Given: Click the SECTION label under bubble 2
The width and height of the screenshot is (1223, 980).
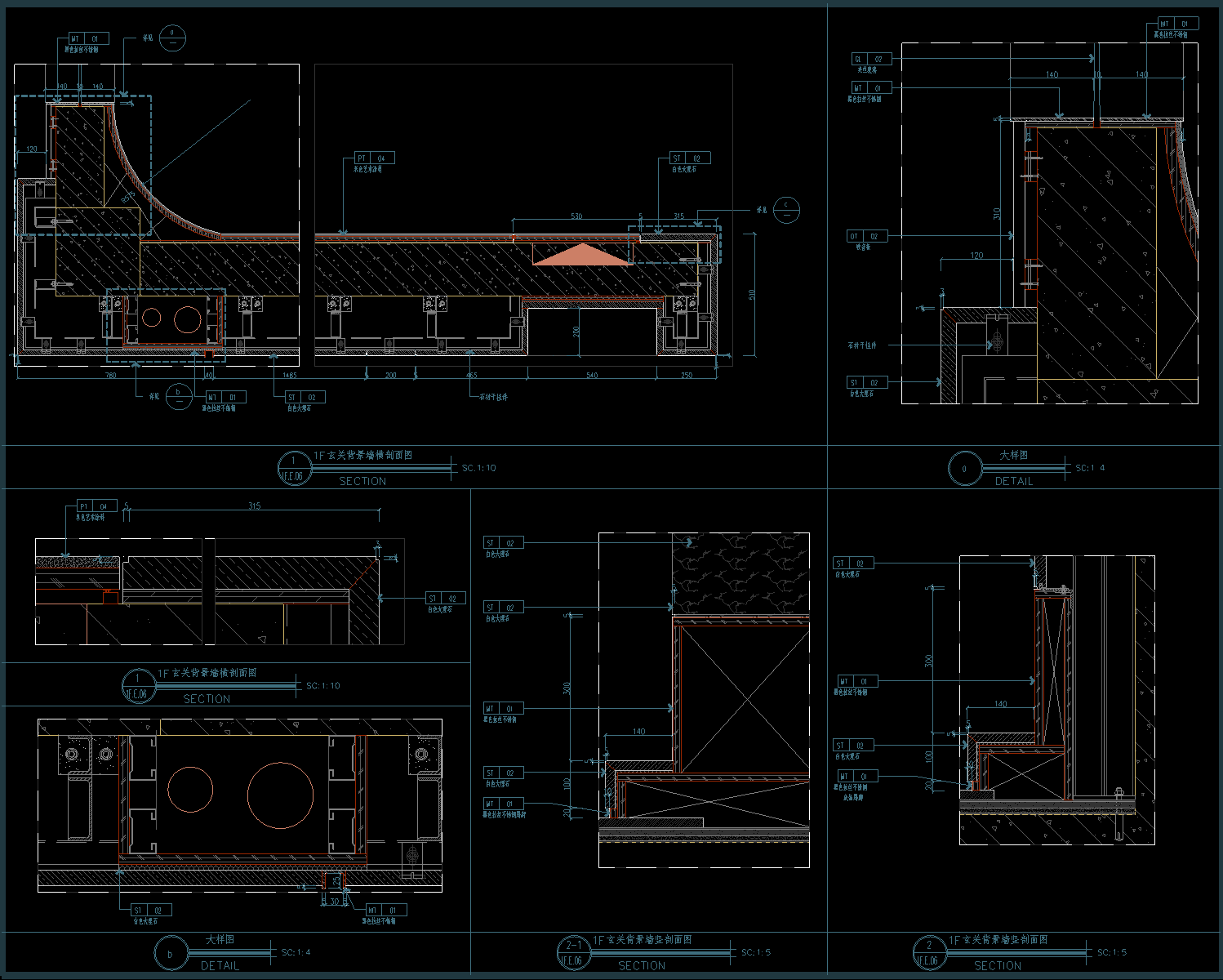Looking at the screenshot, I should 998,965.
